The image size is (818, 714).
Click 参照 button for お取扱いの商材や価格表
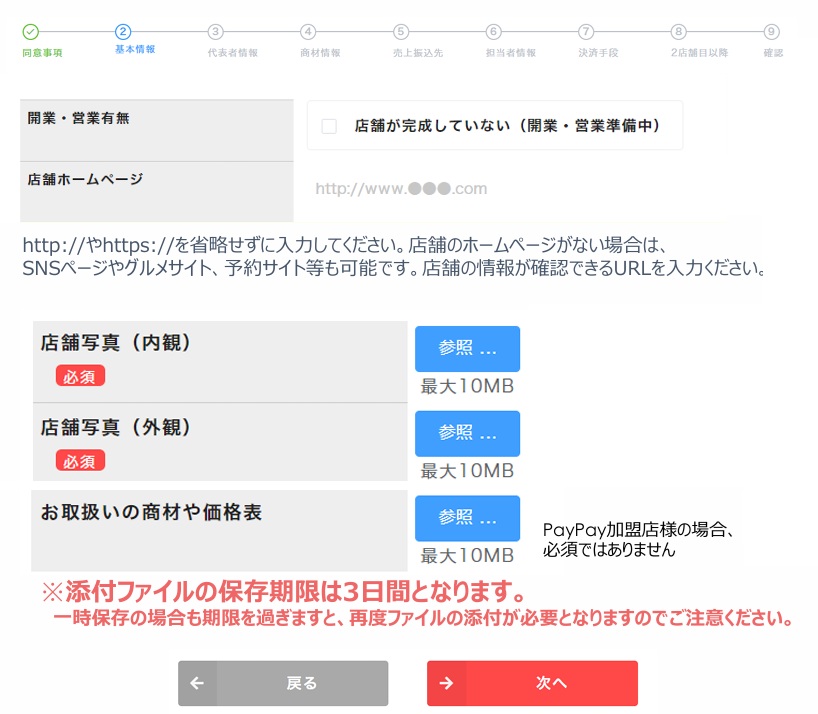467,518
